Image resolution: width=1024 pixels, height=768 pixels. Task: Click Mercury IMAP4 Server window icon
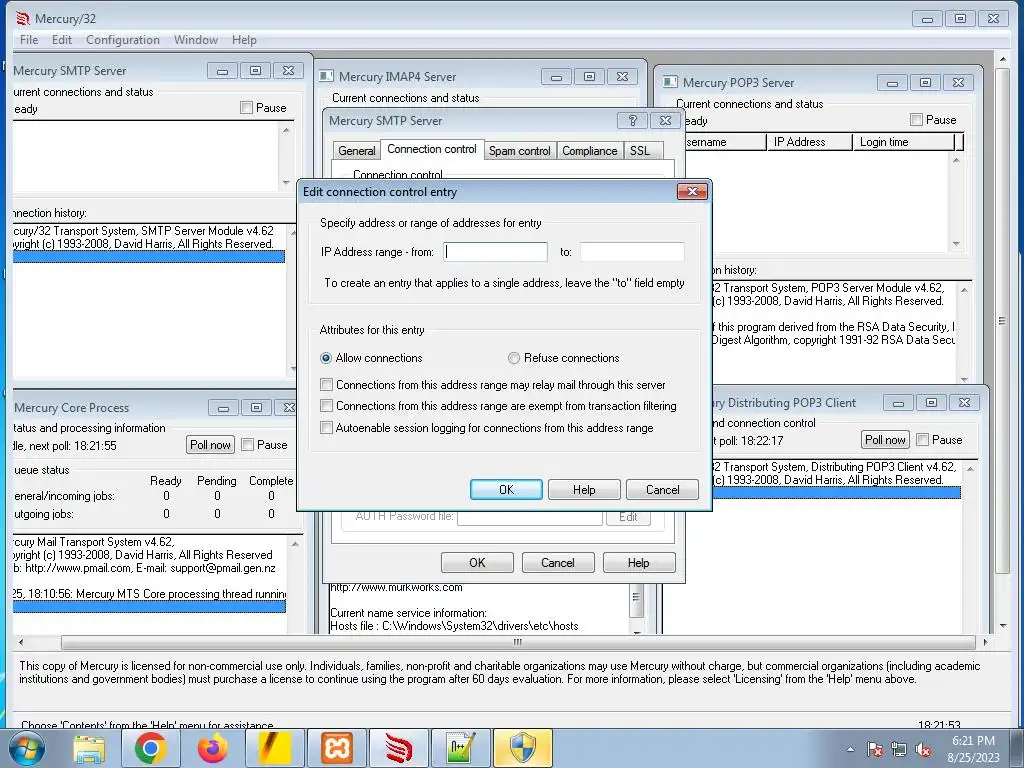327,76
